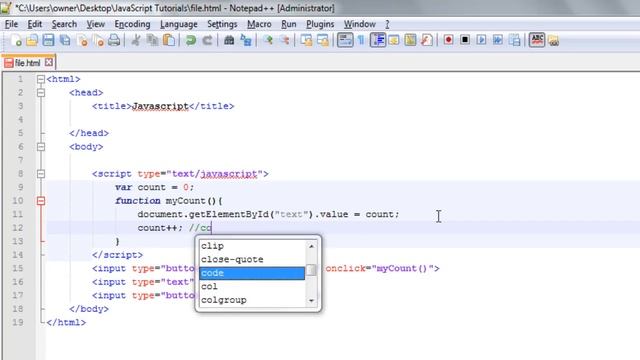Open the Search menu
640x360 pixels.
coord(64,24)
